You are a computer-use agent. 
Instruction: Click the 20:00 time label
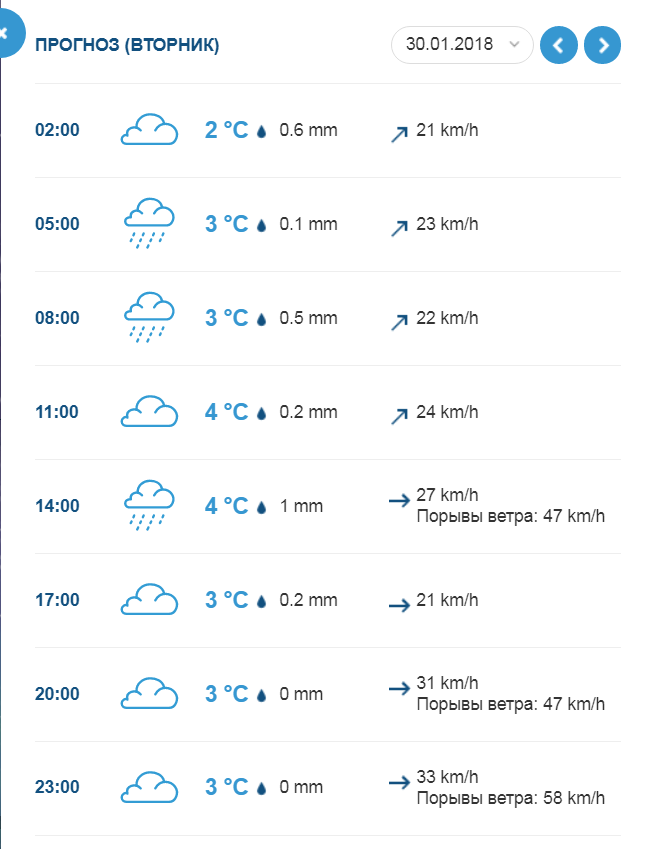click(57, 694)
